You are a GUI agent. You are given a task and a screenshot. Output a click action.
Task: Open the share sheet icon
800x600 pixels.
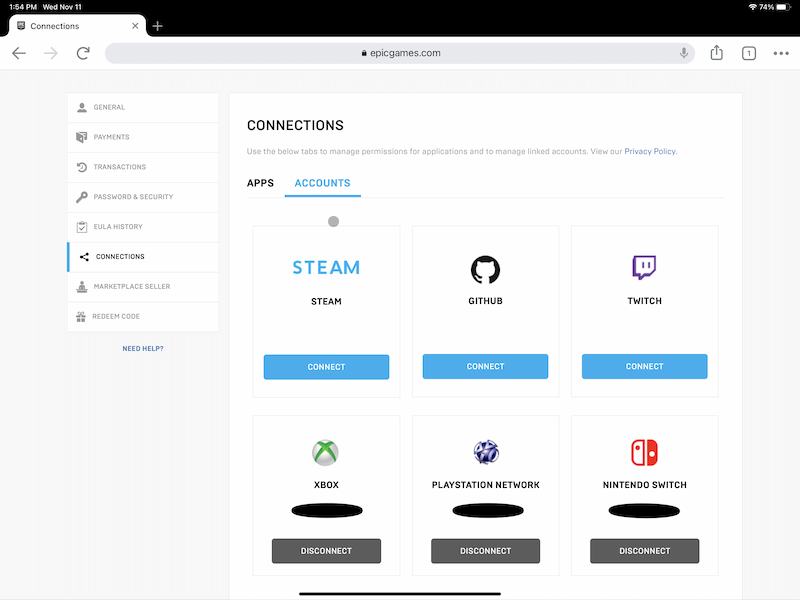716,53
